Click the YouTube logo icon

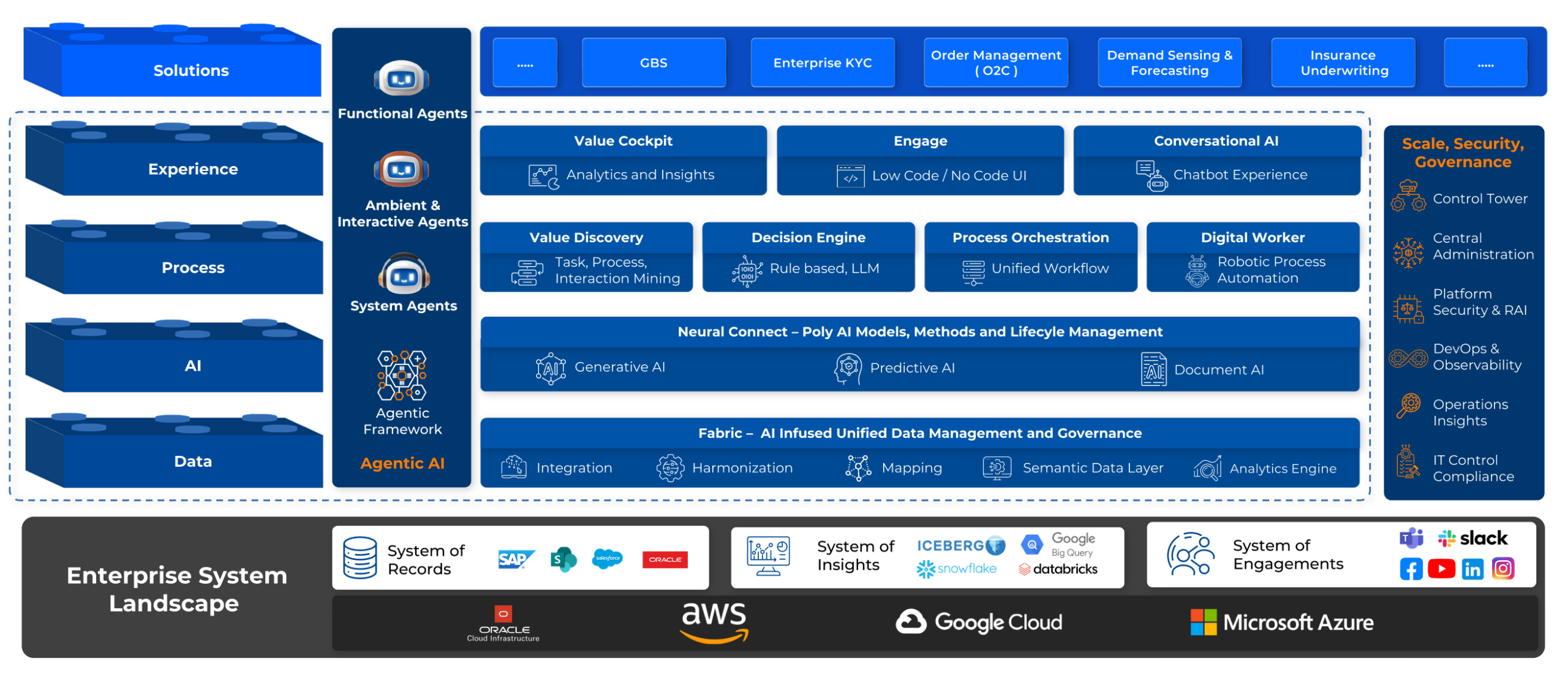tap(1441, 569)
